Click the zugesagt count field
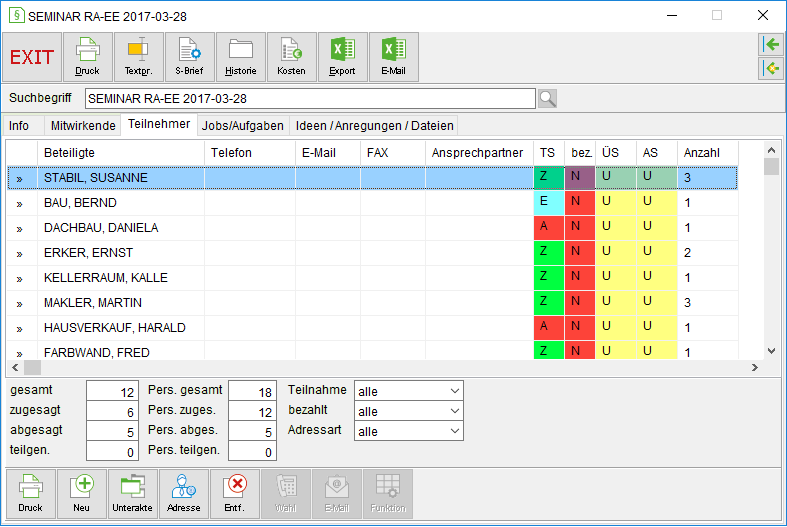This screenshot has width=787, height=527. click(x=112, y=411)
